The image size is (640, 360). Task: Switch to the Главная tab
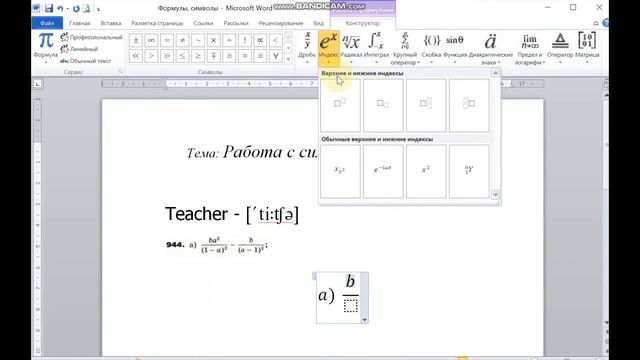point(80,23)
